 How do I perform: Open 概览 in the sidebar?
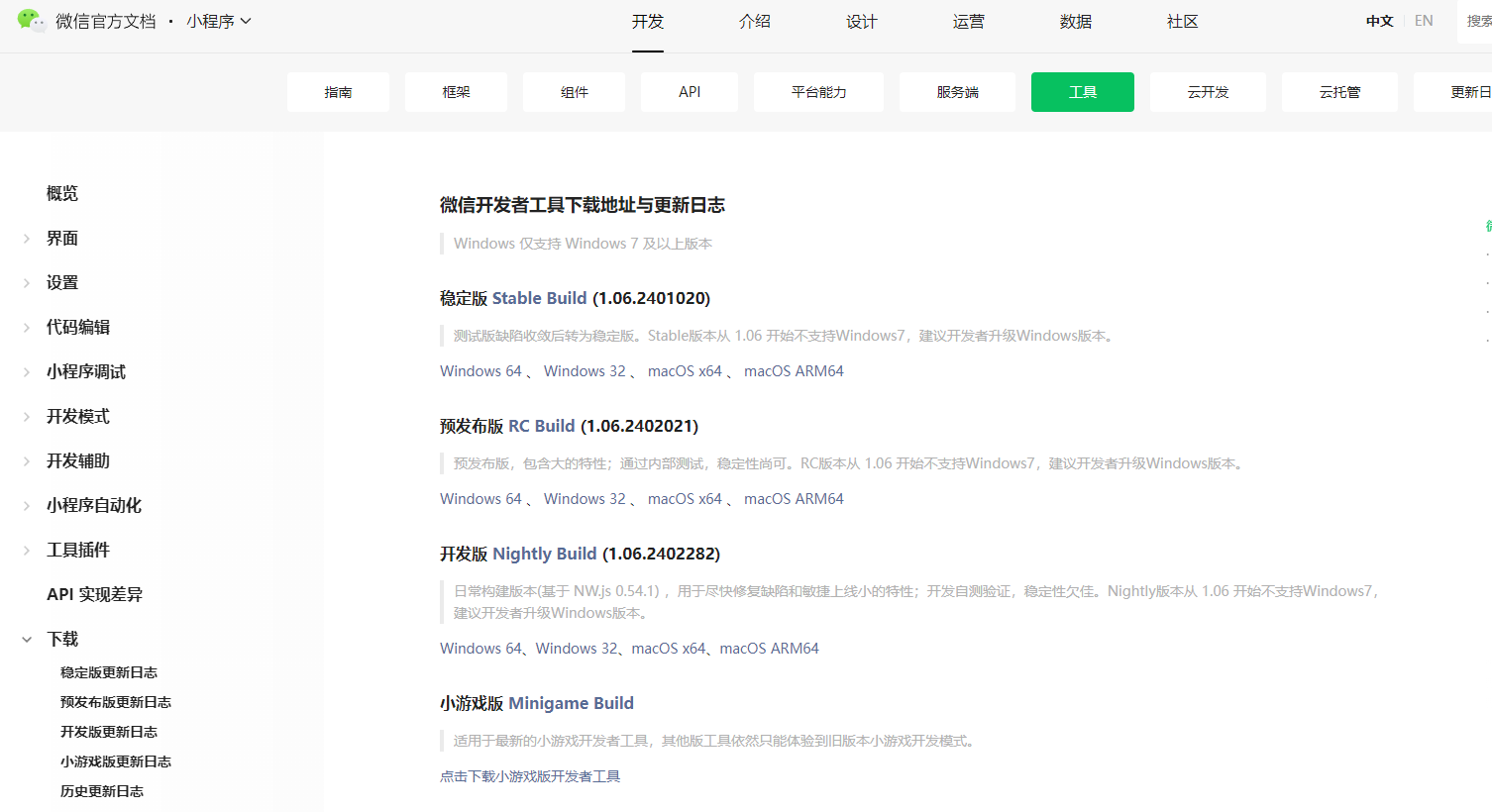pyautogui.click(x=62, y=193)
